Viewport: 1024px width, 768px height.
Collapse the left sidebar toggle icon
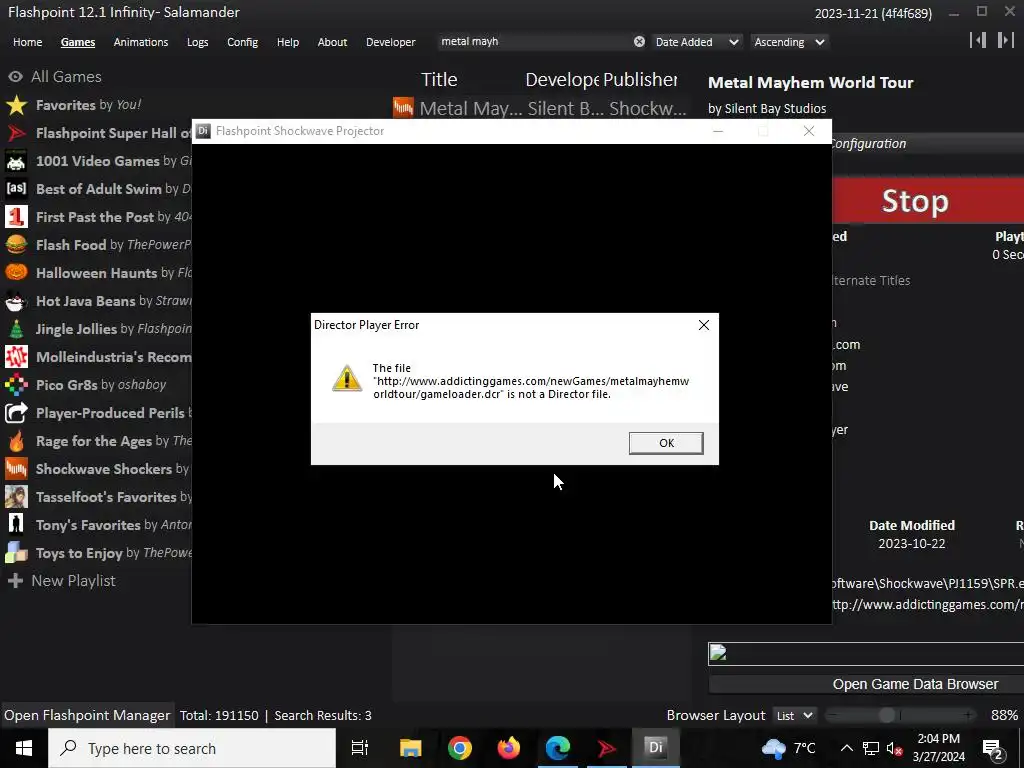coord(978,40)
